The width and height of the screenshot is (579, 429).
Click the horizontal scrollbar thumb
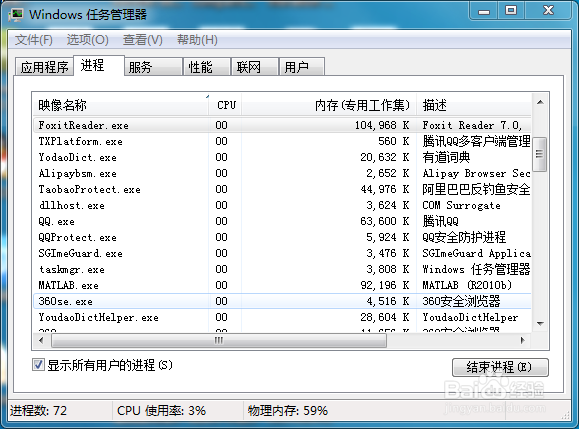pos(219,340)
